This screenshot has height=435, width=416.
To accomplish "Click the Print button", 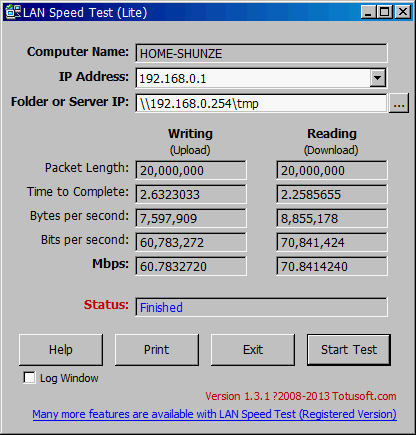I will pos(157,350).
